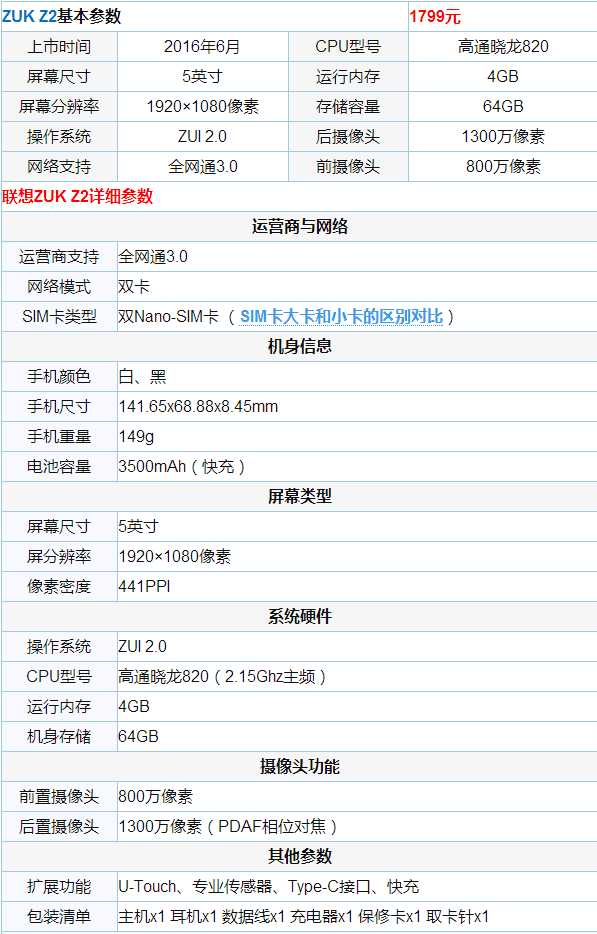Click the 运营商支持 label
Image resolution: width=597 pixels, height=934 pixels.
pos(59,257)
